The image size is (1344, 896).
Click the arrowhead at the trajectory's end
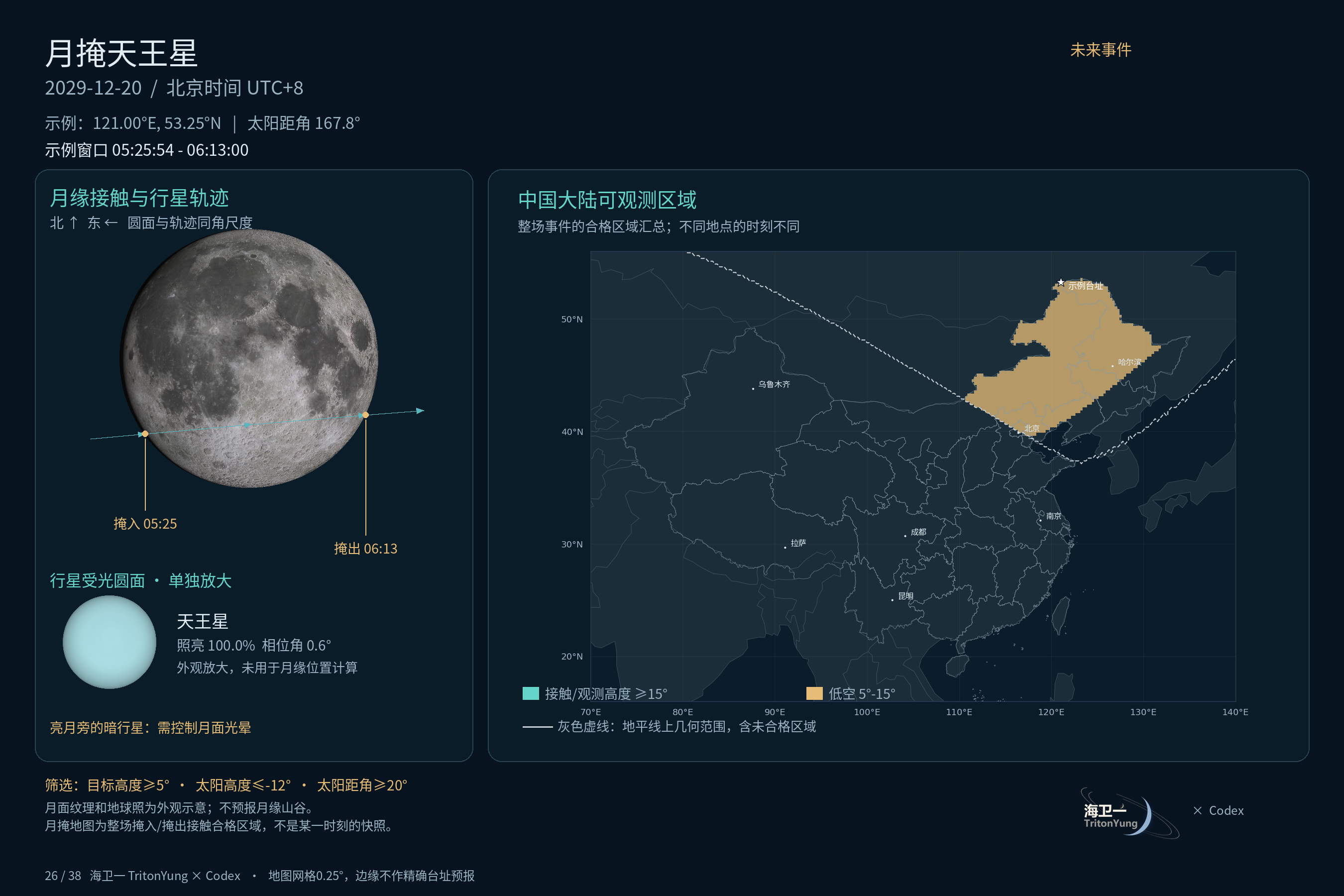(420, 410)
